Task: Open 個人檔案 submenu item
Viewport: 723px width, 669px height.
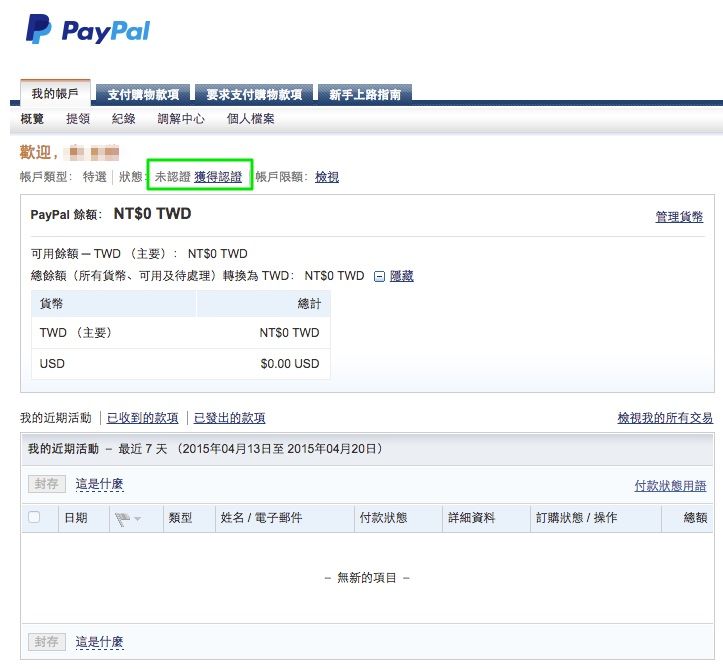Action: pyautogui.click(x=250, y=119)
